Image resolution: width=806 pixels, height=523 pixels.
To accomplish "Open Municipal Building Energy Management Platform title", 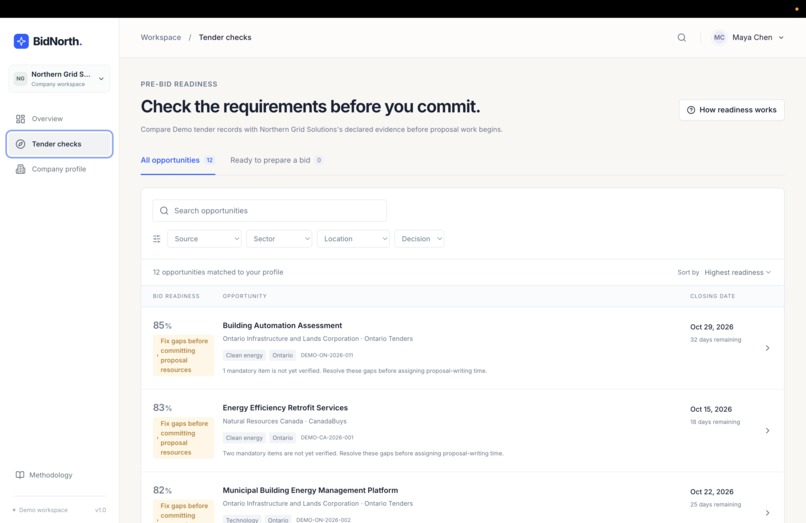I will coord(310,490).
